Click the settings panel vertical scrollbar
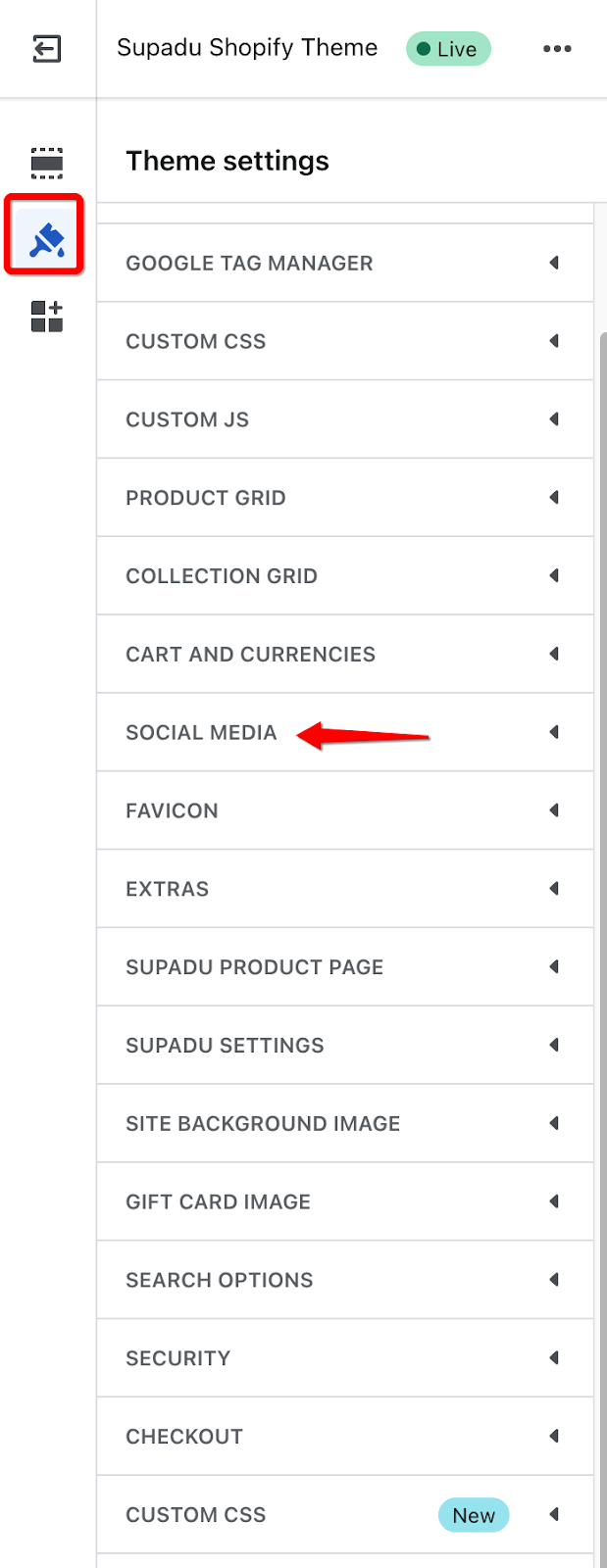This screenshot has height=1568, width=607. tap(602, 941)
